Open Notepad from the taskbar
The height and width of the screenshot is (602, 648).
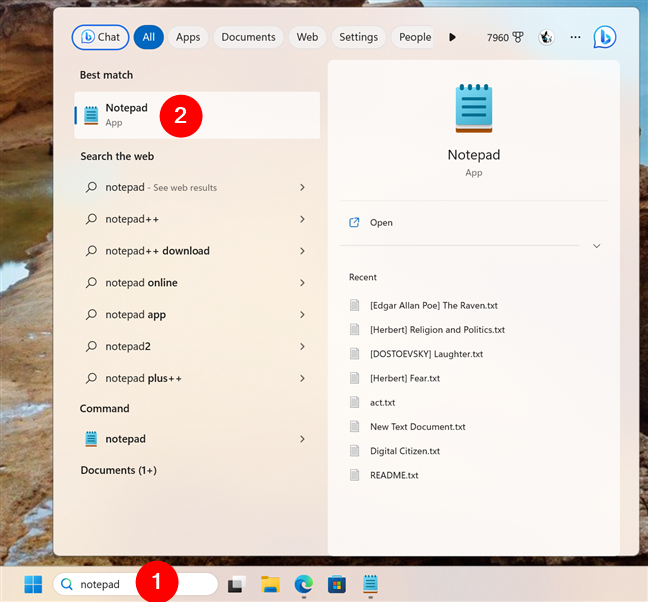click(370, 584)
